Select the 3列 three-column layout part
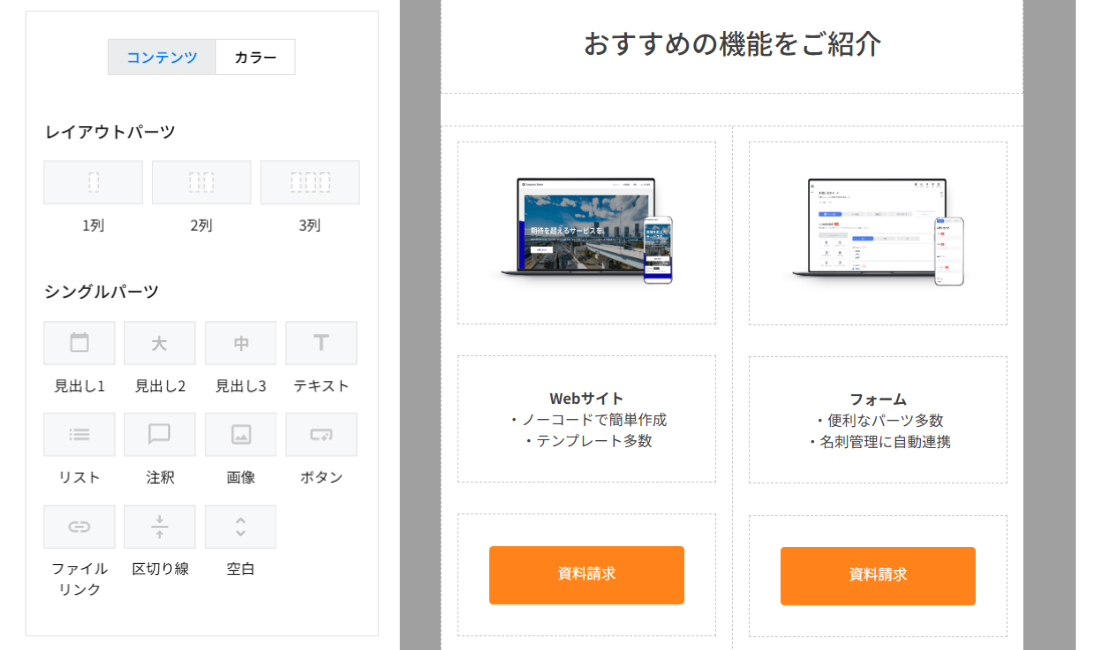 pos(310,183)
